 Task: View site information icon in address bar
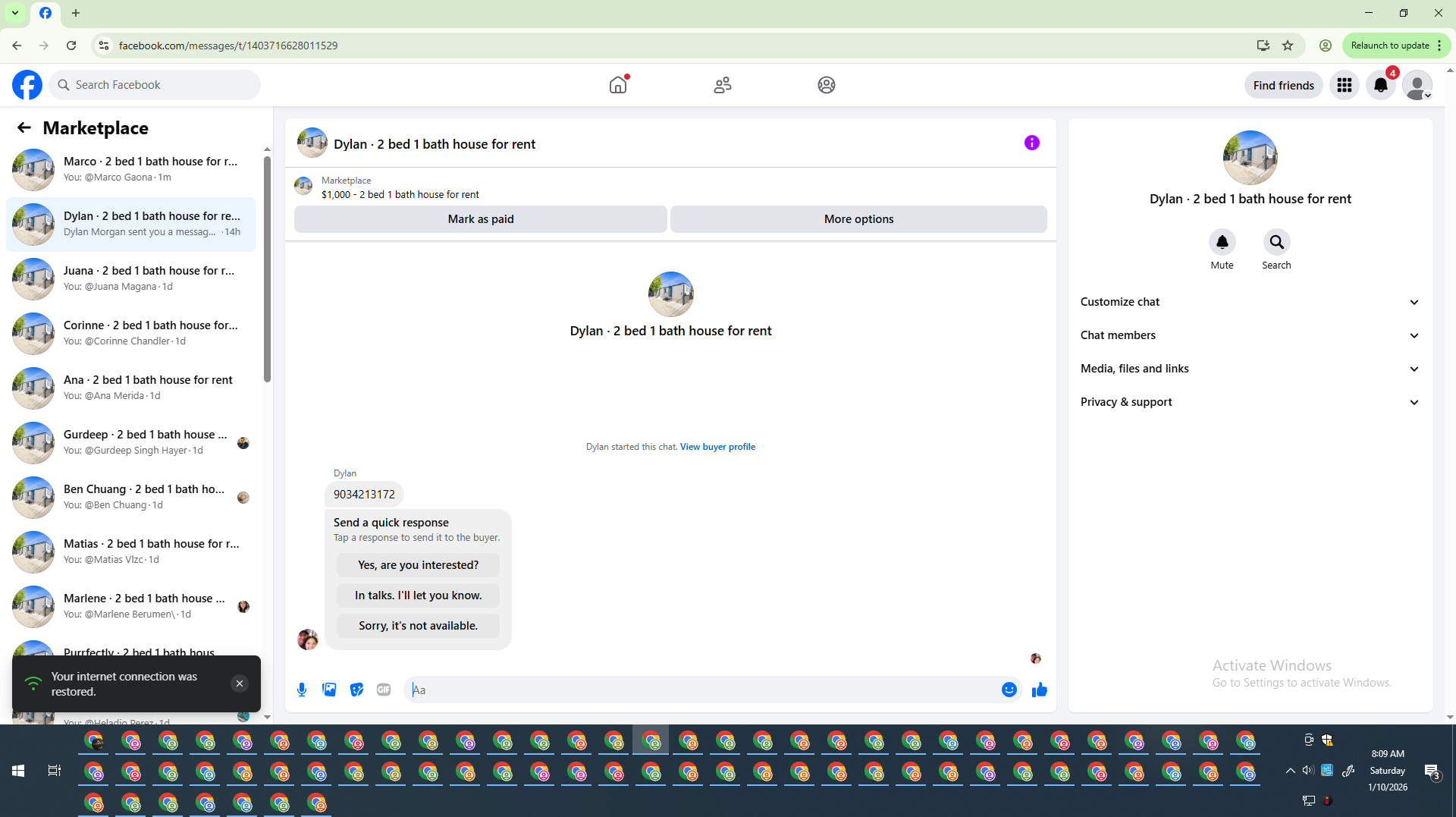[x=104, y=46]
